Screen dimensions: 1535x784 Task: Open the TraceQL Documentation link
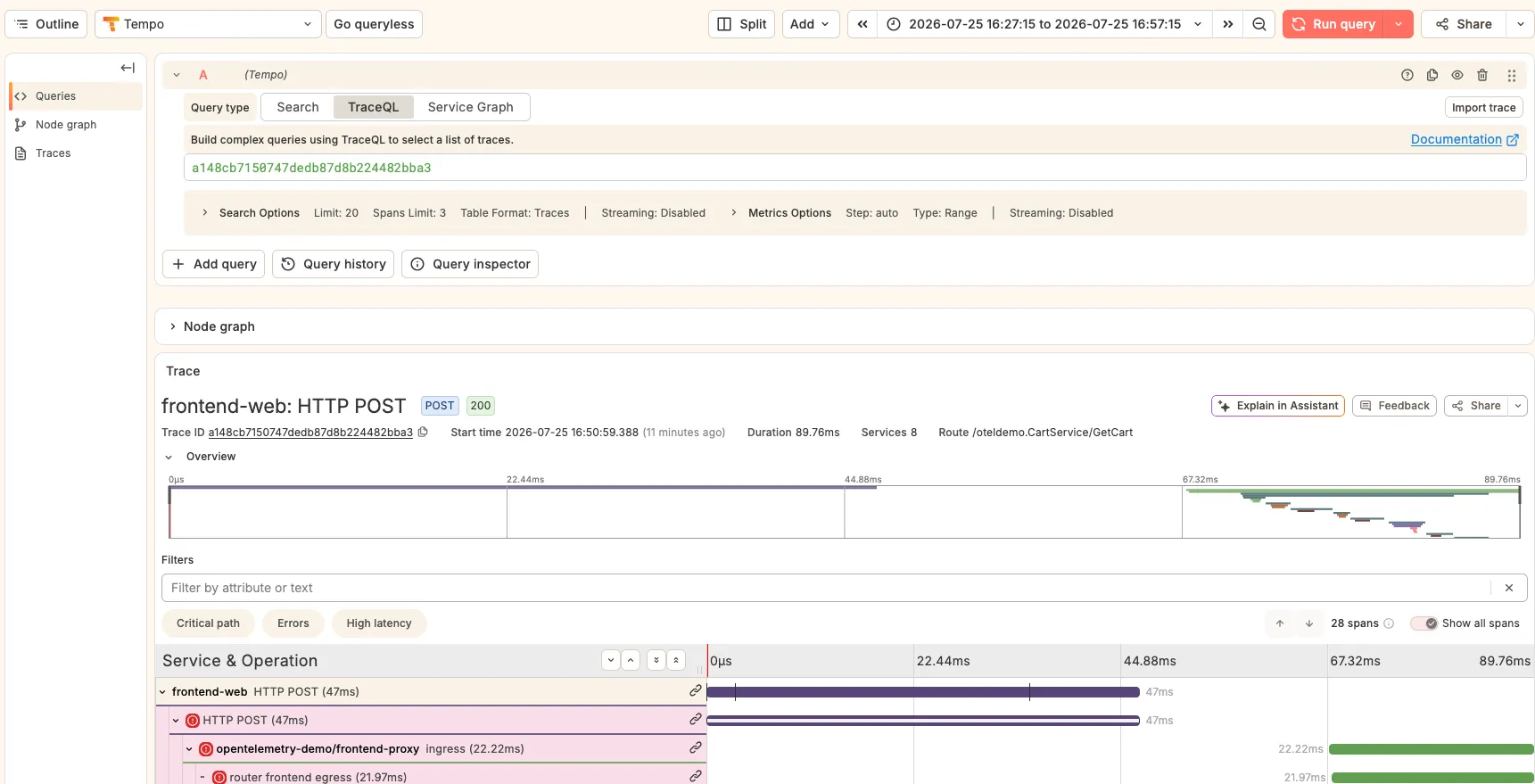1465,139
